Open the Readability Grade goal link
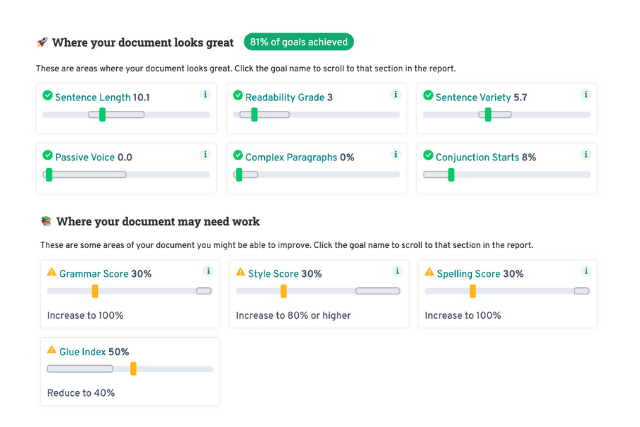The image size is (640, 427). click(x=284, y=97)
